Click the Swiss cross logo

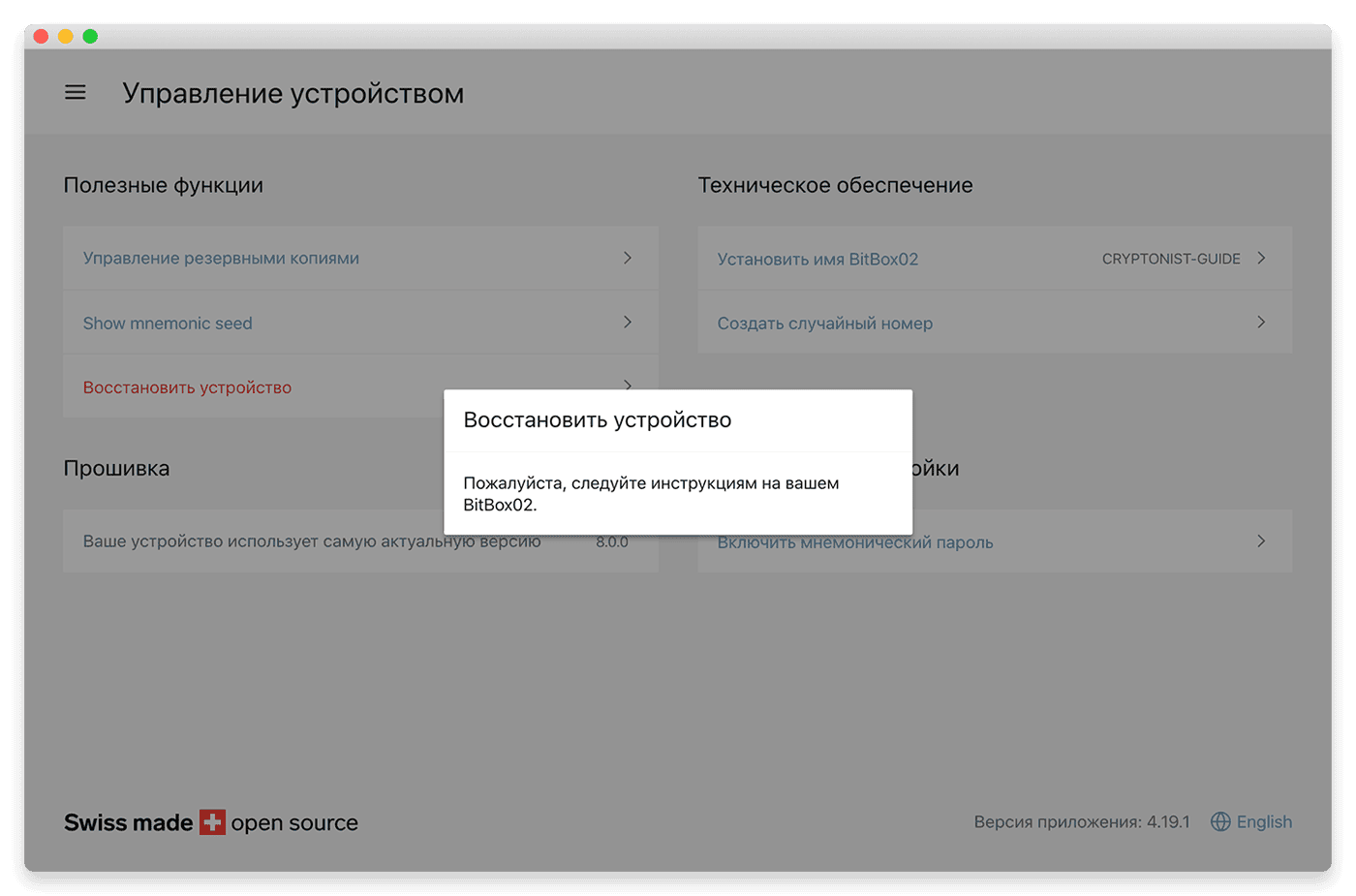coord(212,822)
